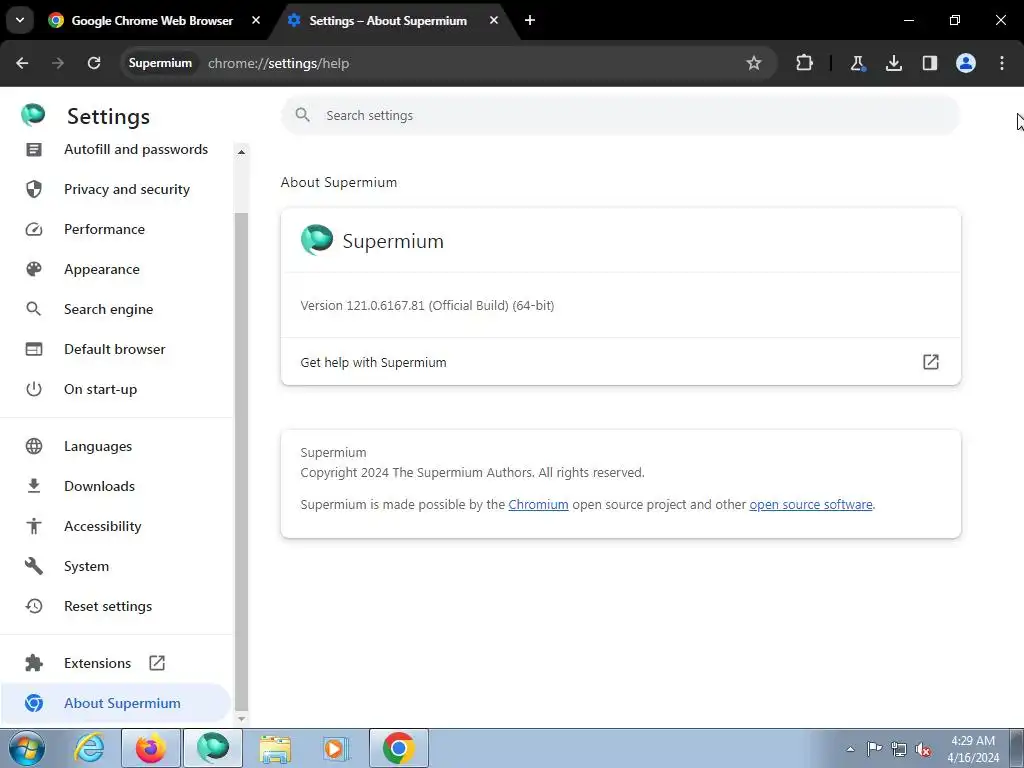This screenshot has width=1024, height=768.
Task: Open the open source software link
Action: (810, 505)
